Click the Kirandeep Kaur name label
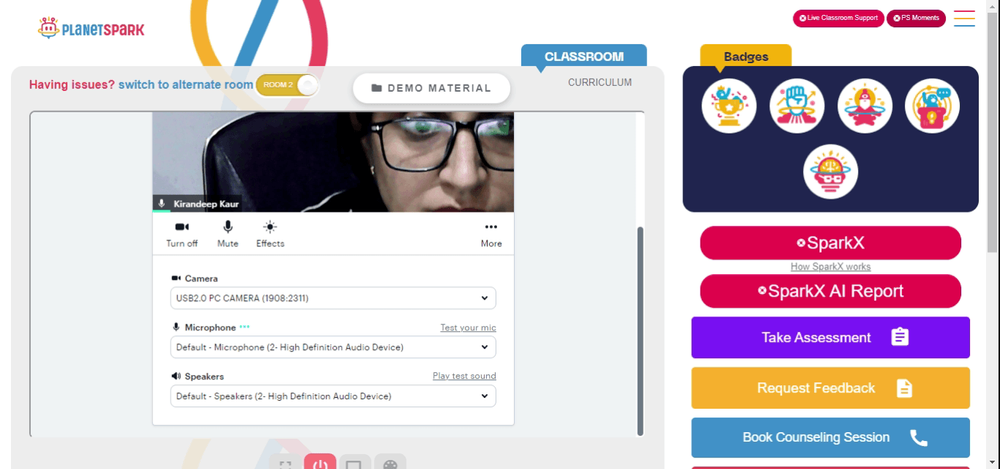This screenshot has width=1000, height=469. coord(206,204)
